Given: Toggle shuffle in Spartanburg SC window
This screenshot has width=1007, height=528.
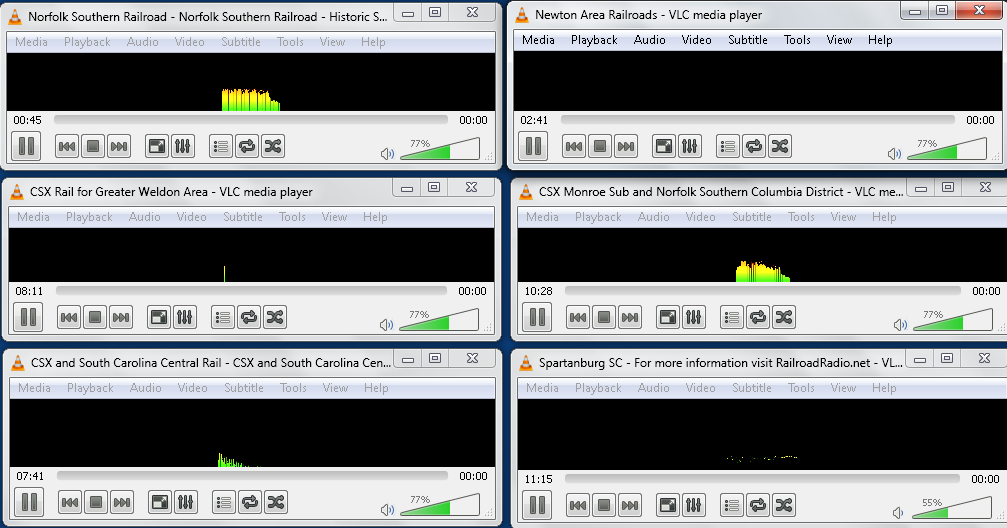Looking at the screenshot, I should click(x=784, y=506).
